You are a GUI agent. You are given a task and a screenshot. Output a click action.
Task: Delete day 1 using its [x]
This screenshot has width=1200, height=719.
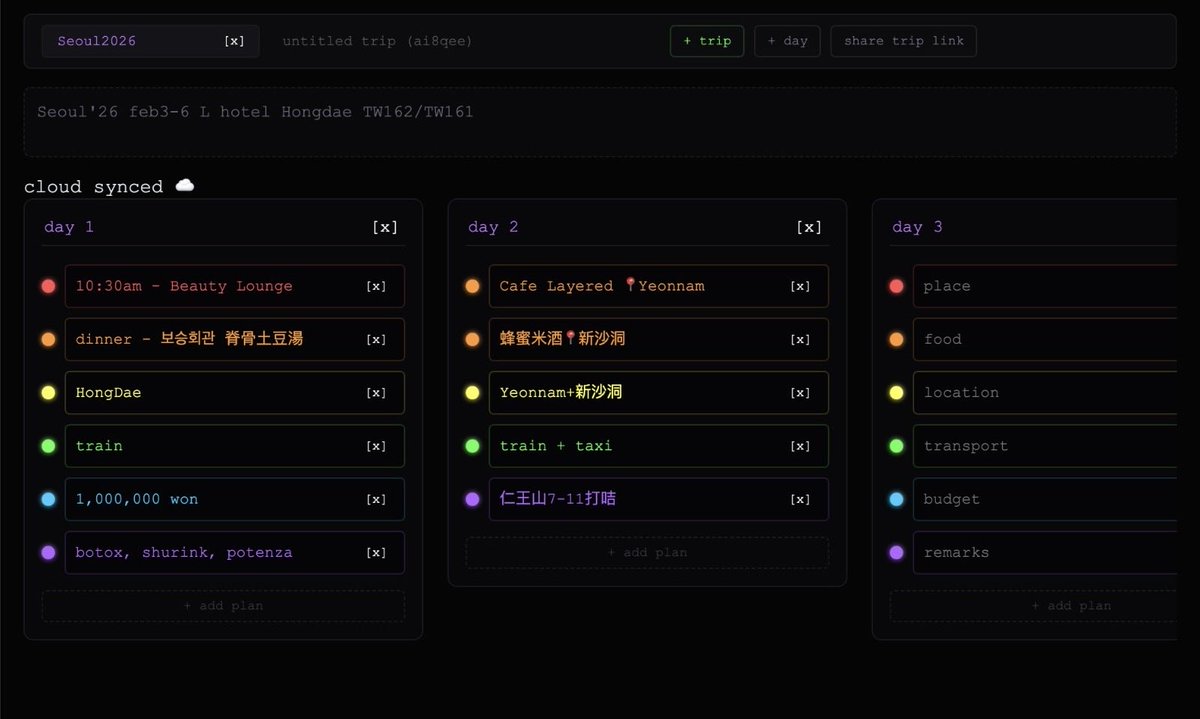tap(385, 227)
